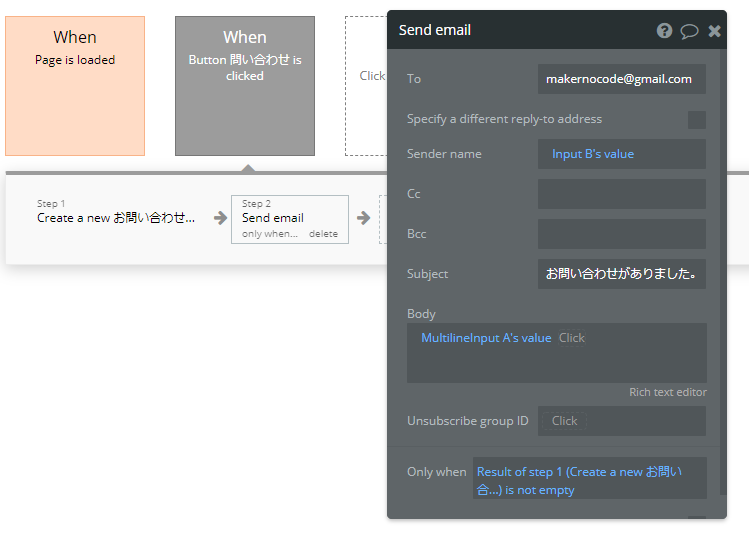This screenshot has width=749, height=545.
Task: Edit the Subject field text
Action: [621, 274]
